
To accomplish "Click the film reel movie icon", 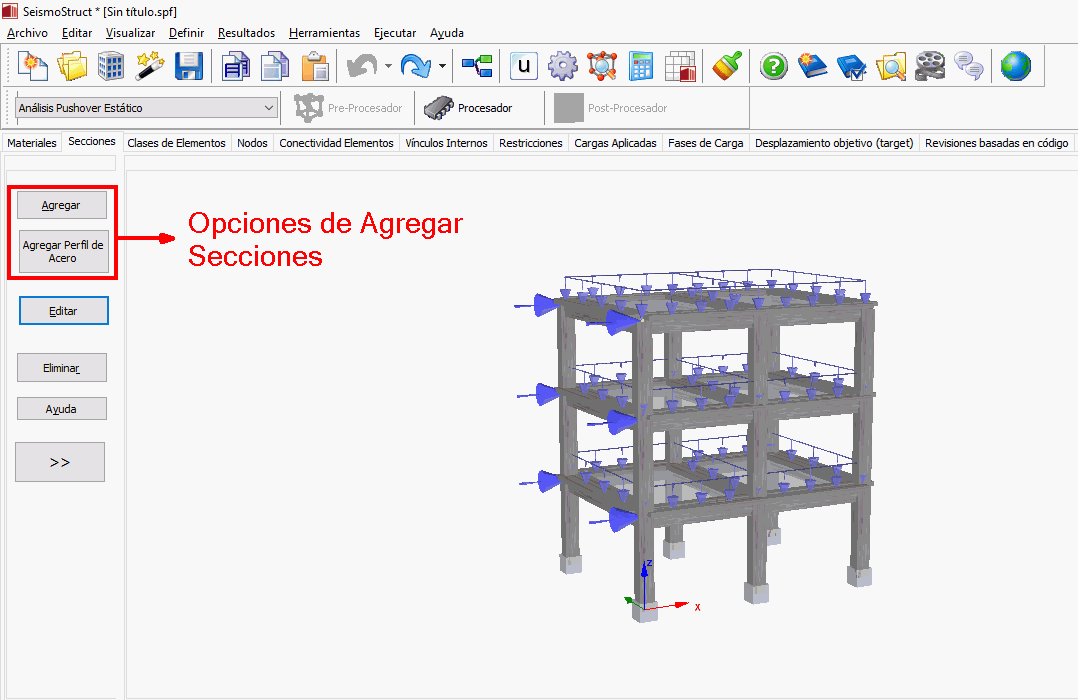I will 930,67.
